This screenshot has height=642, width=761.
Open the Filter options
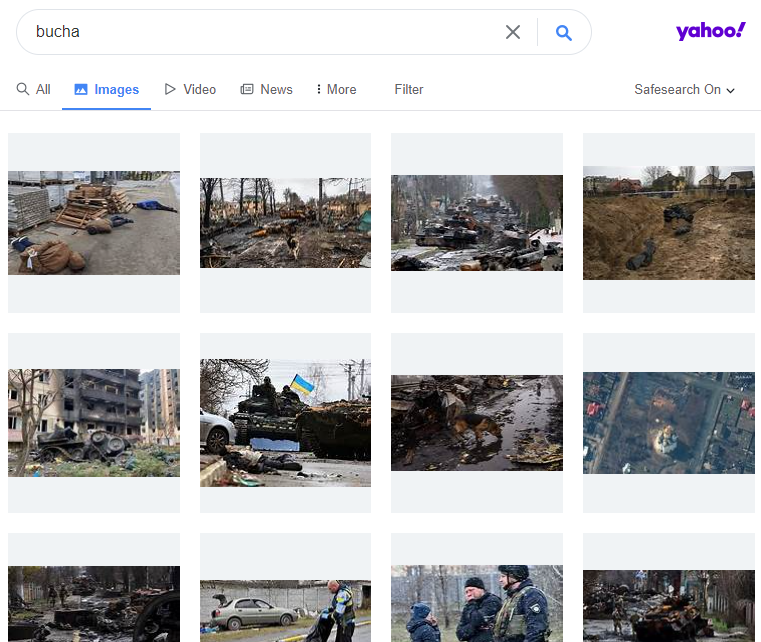(408, 89)
